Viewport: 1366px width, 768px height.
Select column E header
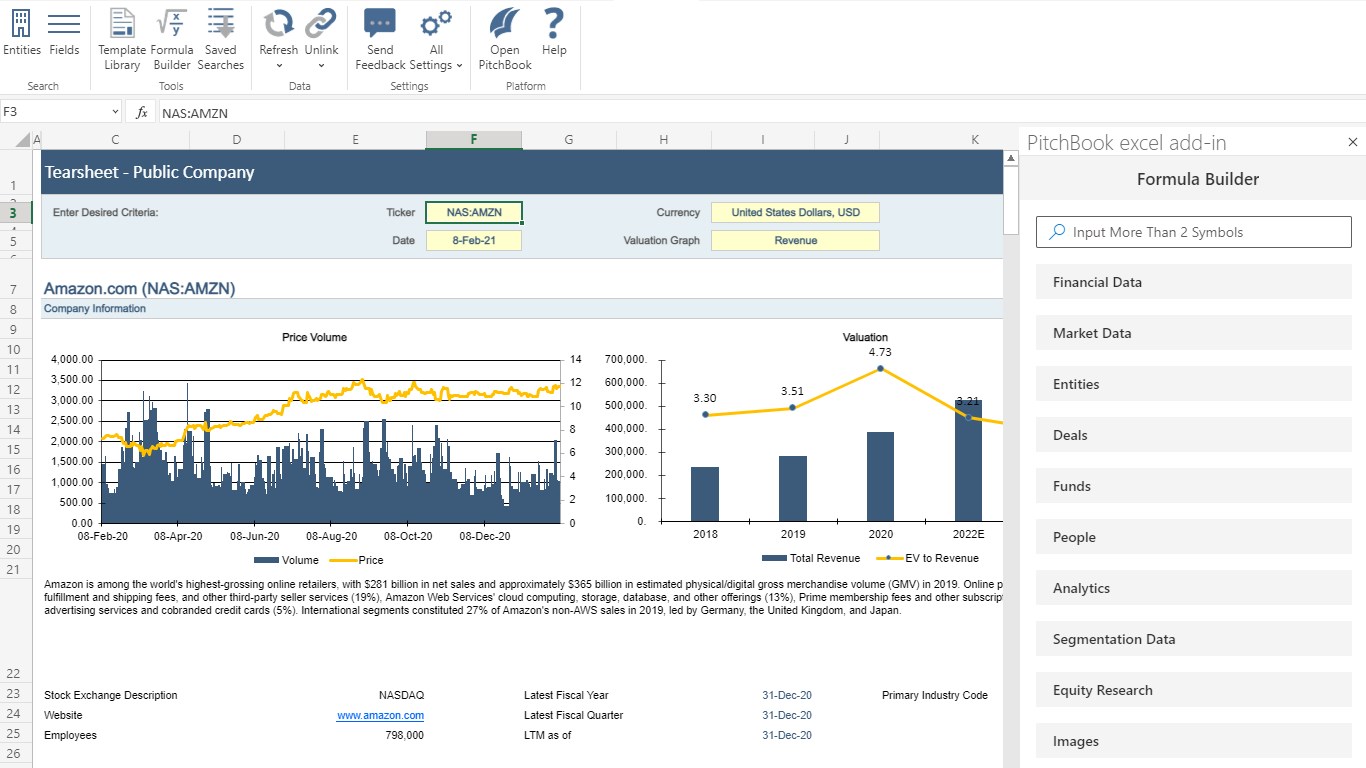point(355,140)
